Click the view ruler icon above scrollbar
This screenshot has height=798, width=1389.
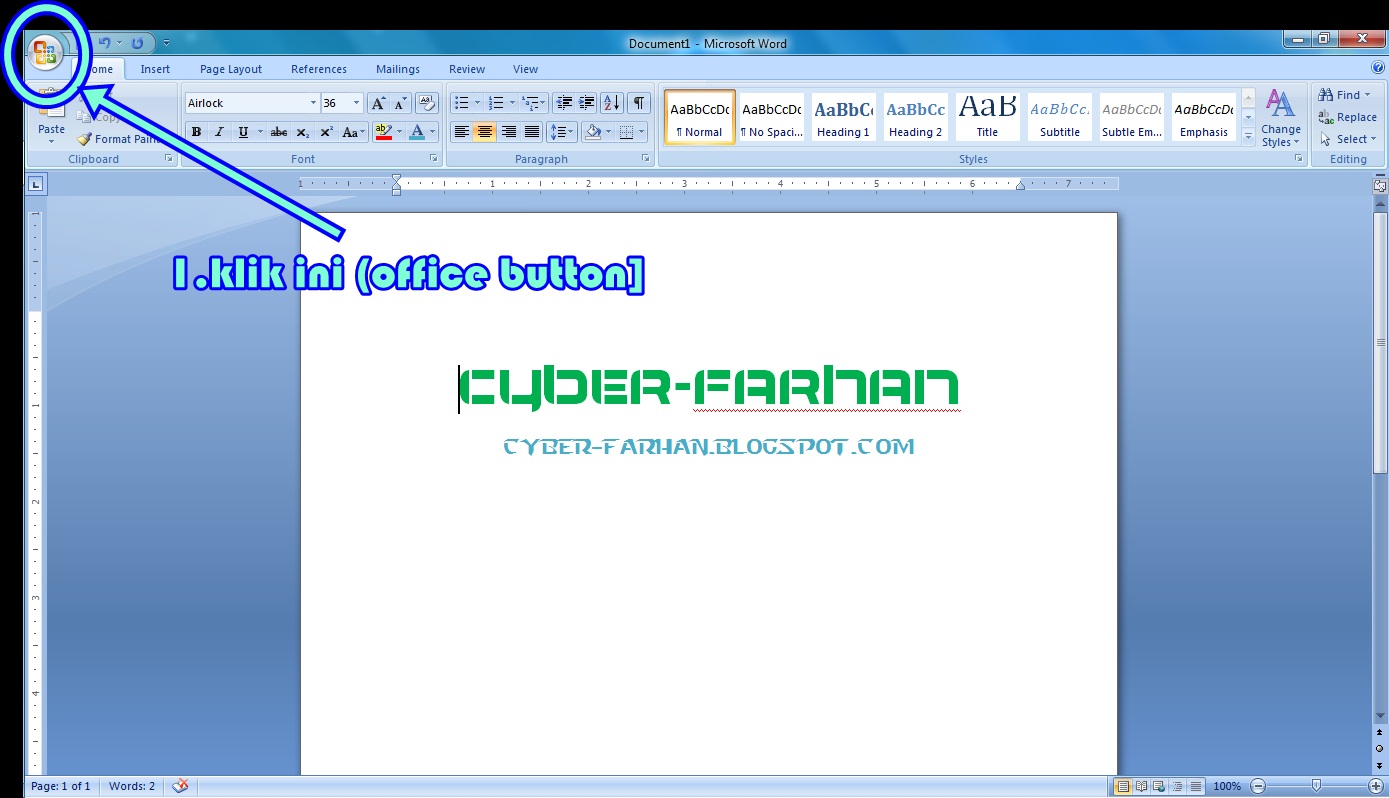click(x=1380, y=185)
